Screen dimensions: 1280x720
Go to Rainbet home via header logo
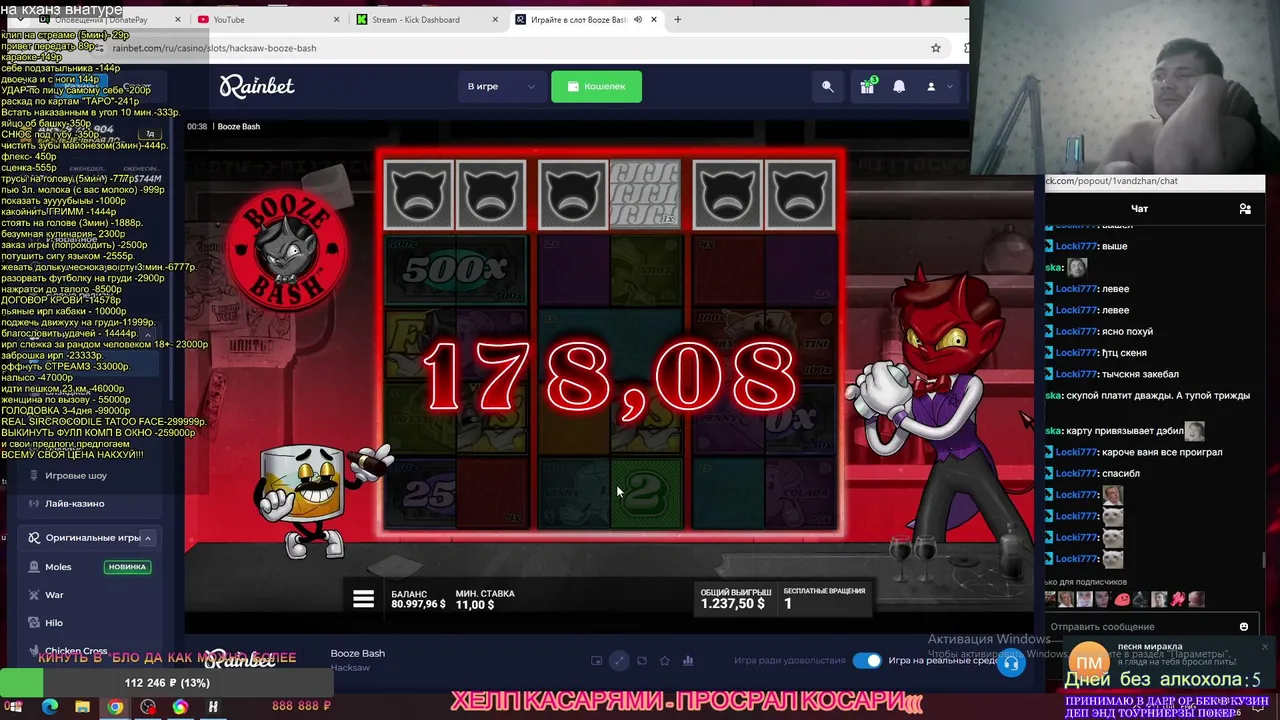point(257,87)
